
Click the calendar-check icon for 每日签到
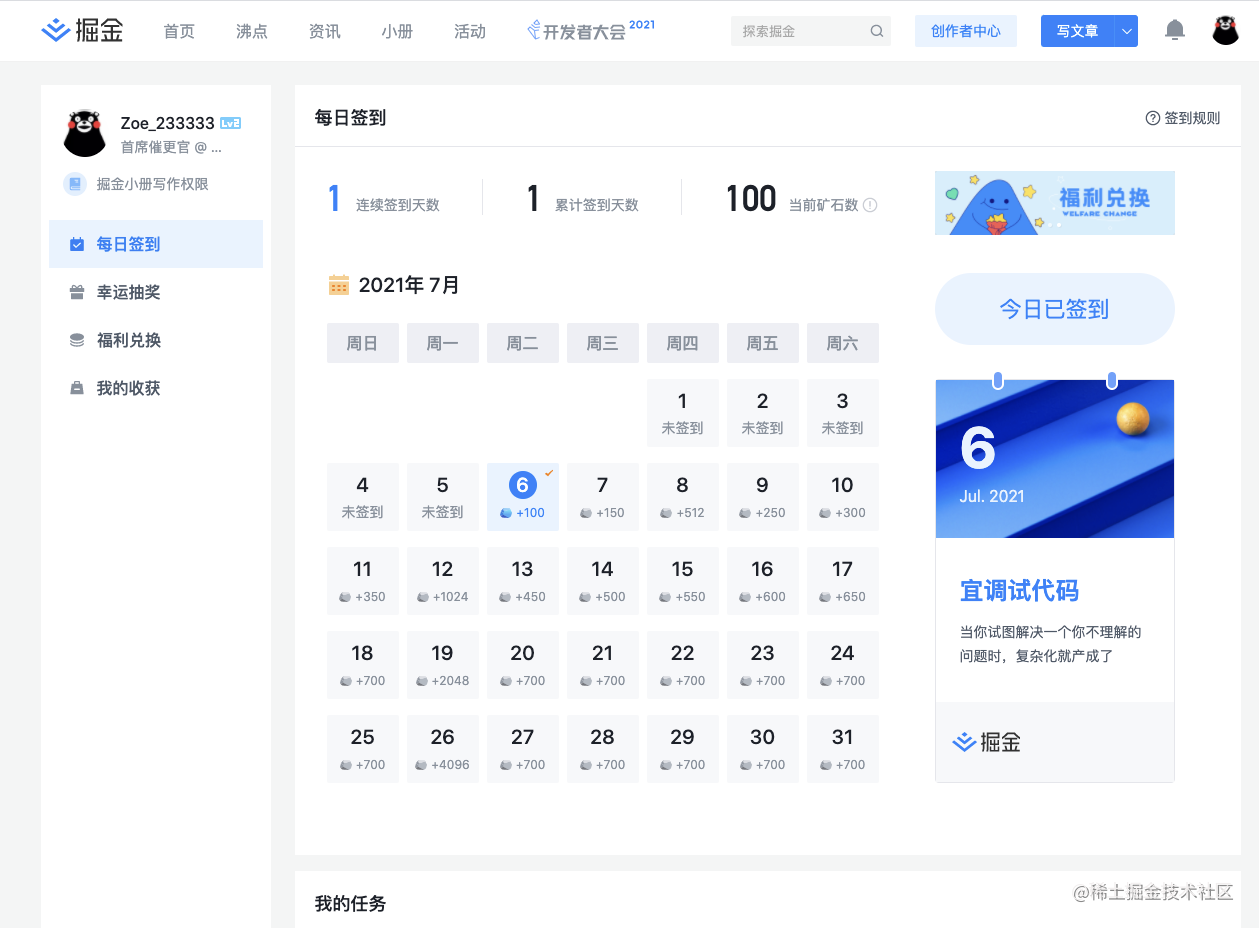pyautogui.click(x=77, y=244)
